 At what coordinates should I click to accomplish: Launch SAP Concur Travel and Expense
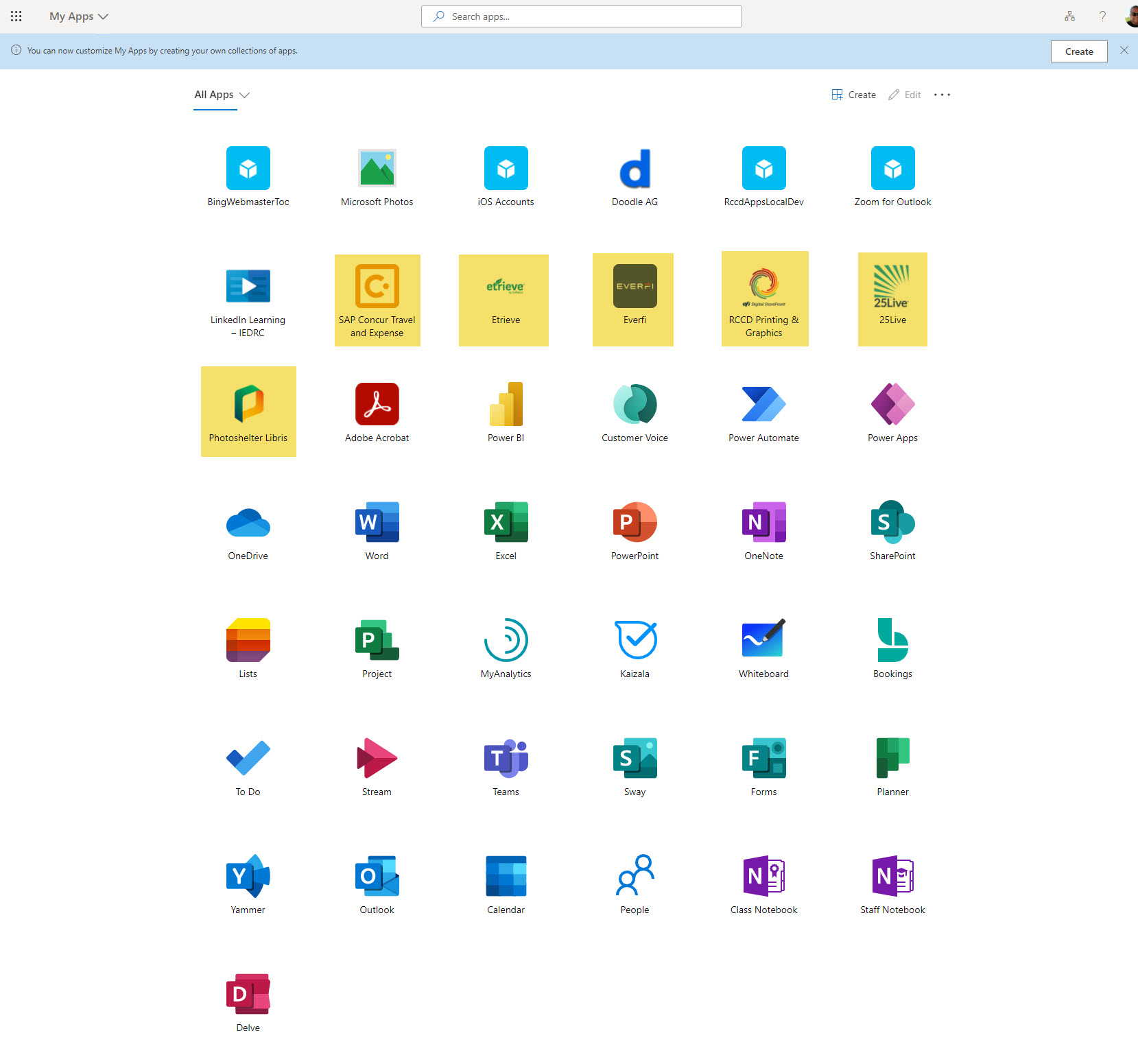click(377, 301)
